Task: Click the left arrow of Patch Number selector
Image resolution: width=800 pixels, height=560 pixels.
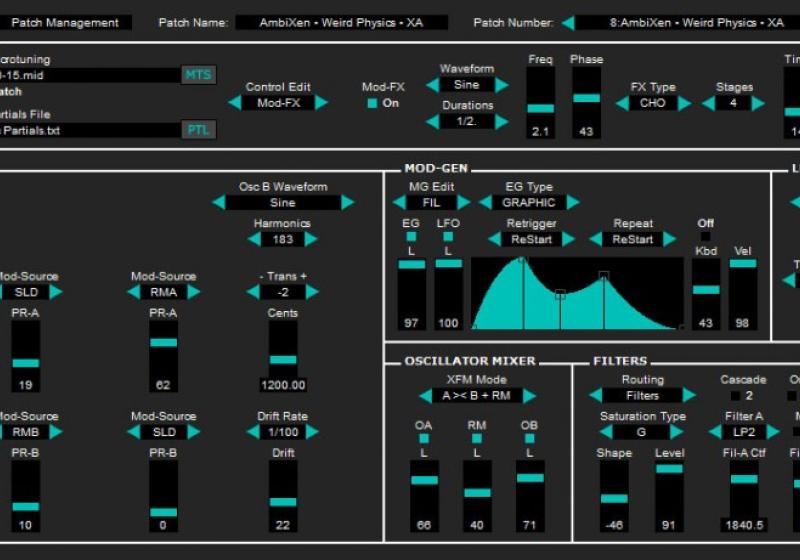Action: tap(568, 23)
